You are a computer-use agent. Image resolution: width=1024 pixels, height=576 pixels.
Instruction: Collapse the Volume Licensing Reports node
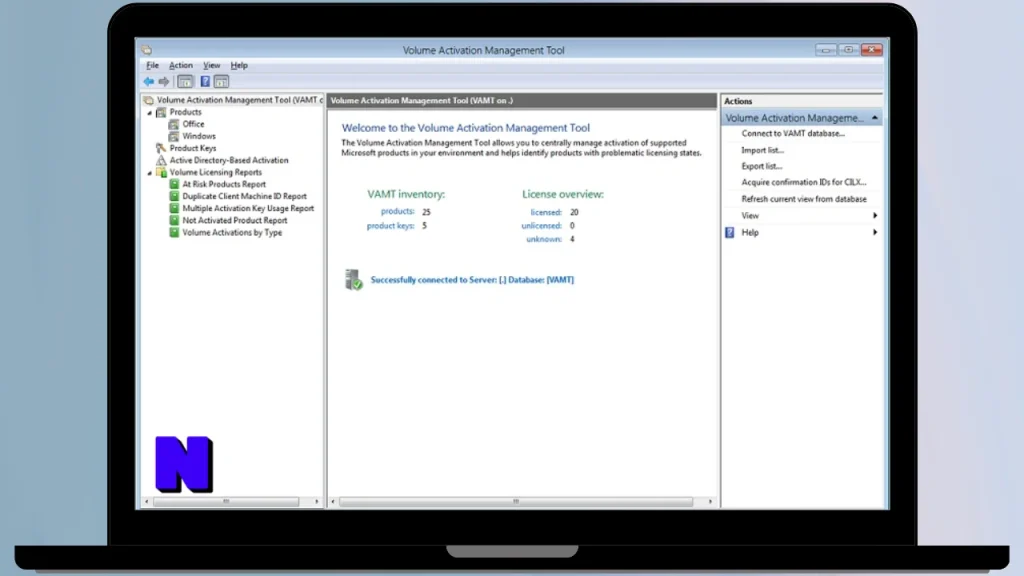(150, 173)
